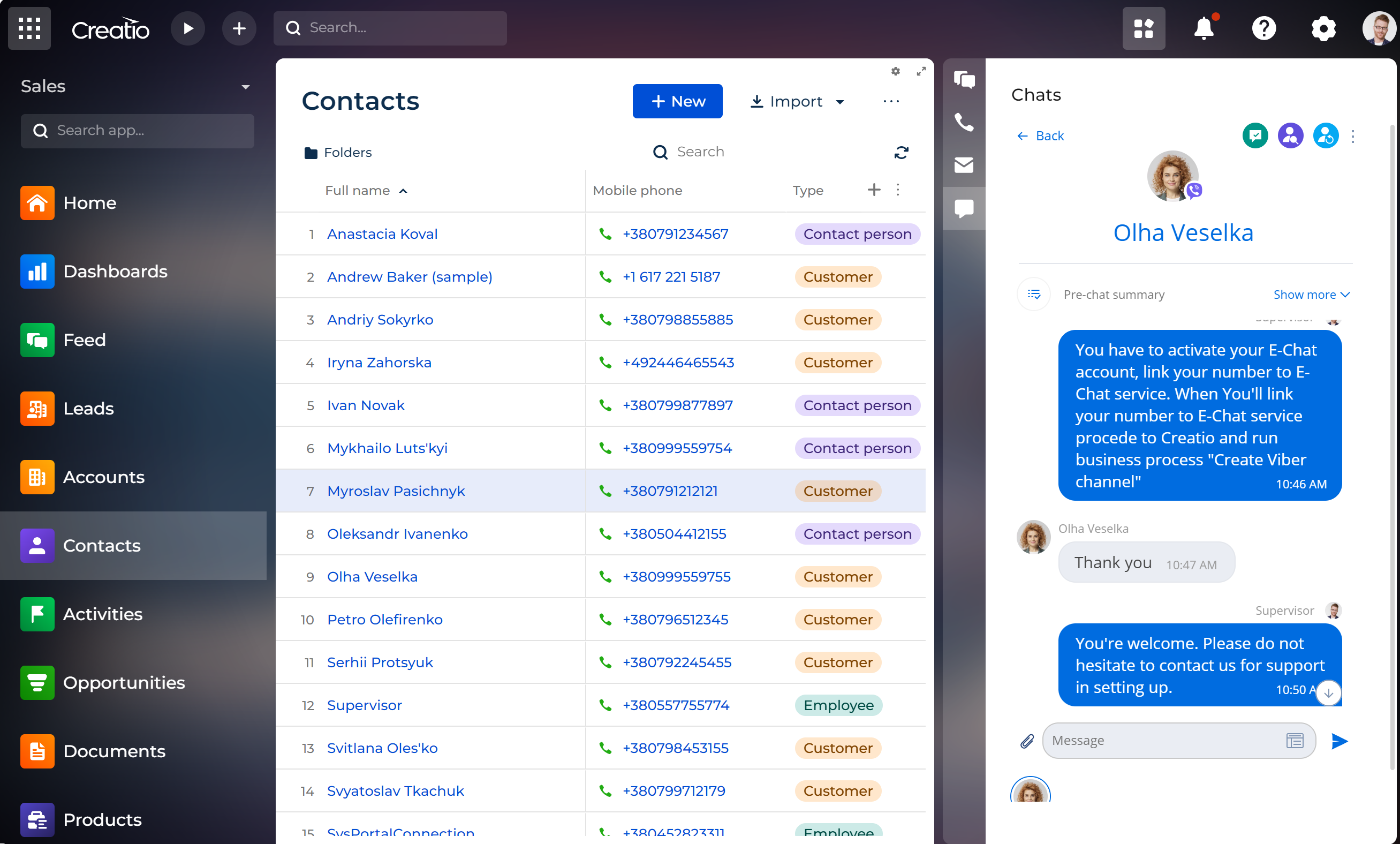This screenshot has width=1400, height=844.
Task: Open the three-dot menu in chat header
Action: [x=1354, y=137]
